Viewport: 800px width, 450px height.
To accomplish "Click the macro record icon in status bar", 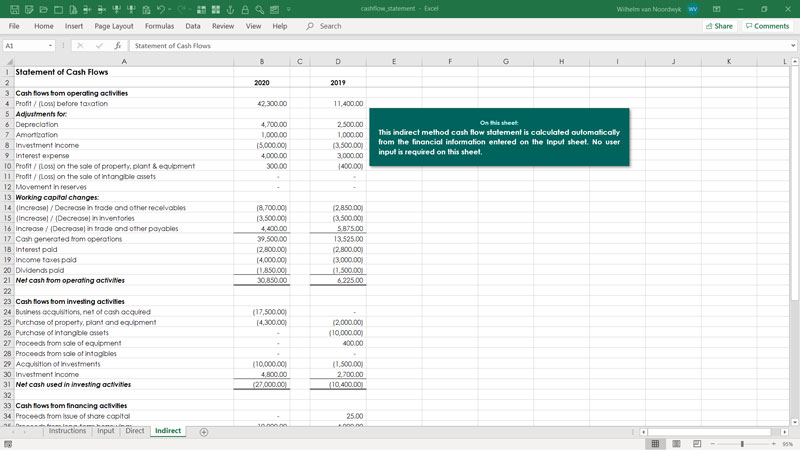I will [8, 444].
